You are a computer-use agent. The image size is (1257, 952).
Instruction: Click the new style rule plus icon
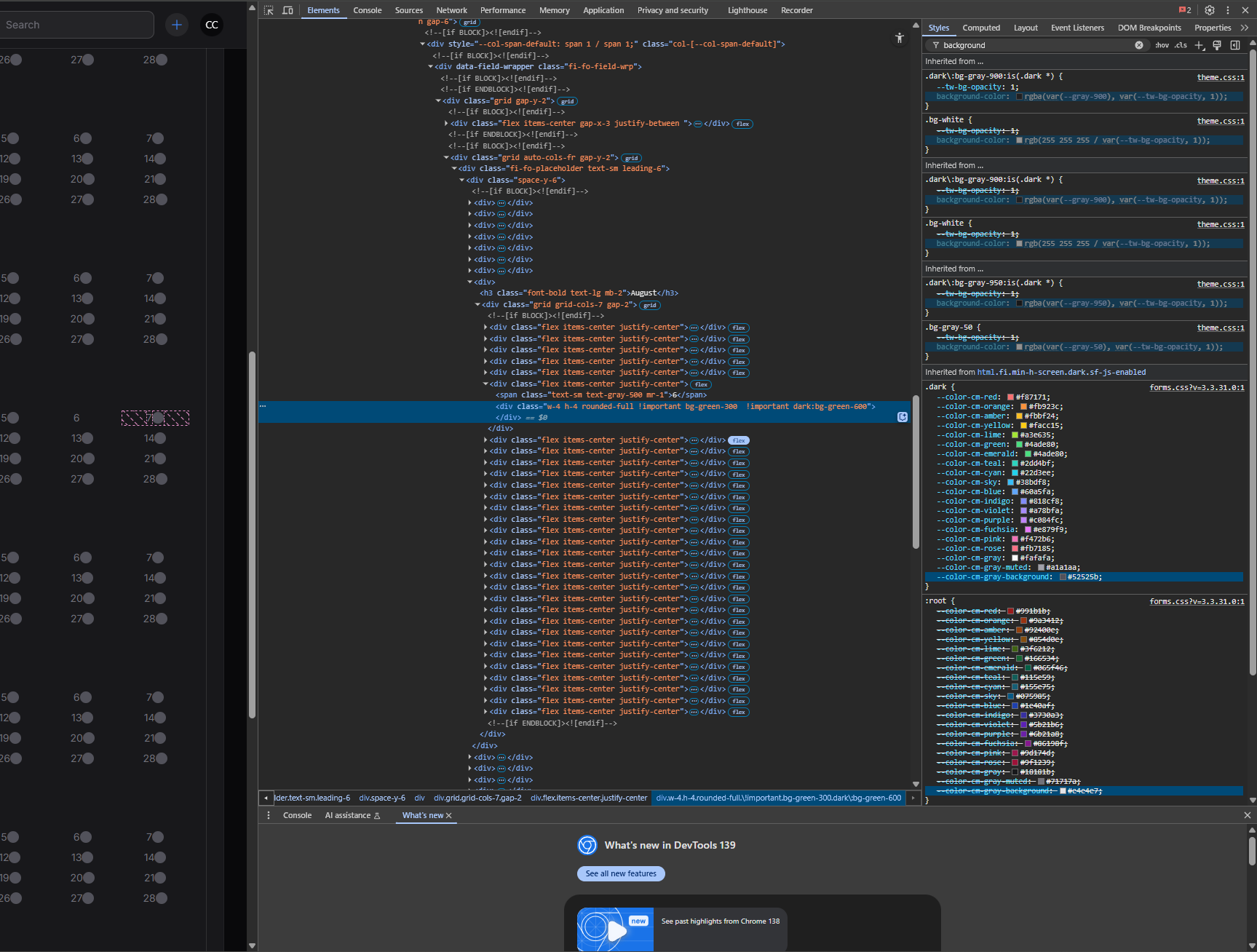pyautogui.click(x=1199, y=45)
